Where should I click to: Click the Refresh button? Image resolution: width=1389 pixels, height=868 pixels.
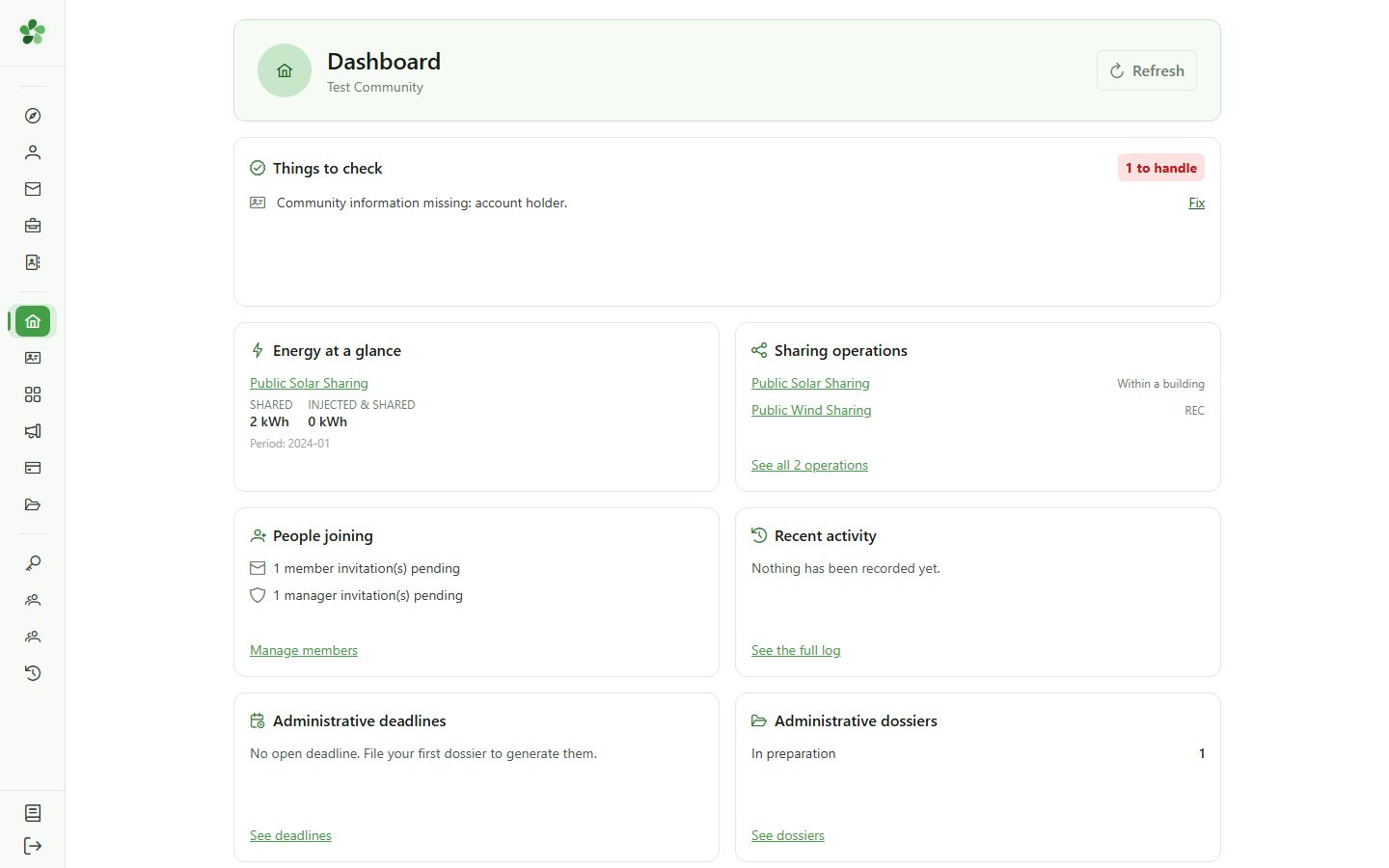[1147, 70]
